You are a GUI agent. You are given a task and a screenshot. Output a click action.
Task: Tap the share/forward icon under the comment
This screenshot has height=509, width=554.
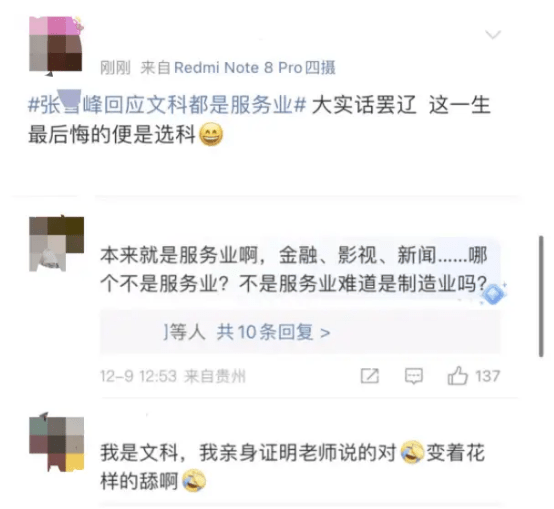coord(370,376)
